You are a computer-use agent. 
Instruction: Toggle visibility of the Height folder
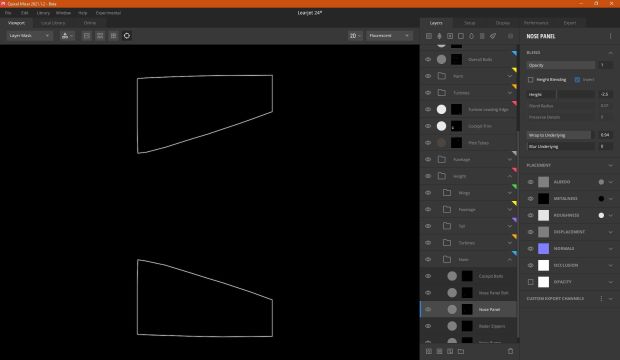pos(428,176)
